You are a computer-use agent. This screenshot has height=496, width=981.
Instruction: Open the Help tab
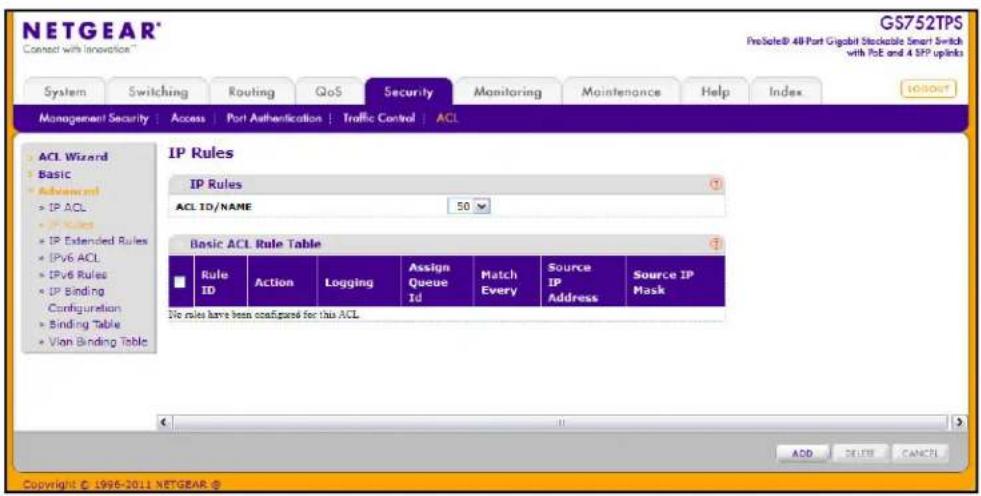[715, 92]
